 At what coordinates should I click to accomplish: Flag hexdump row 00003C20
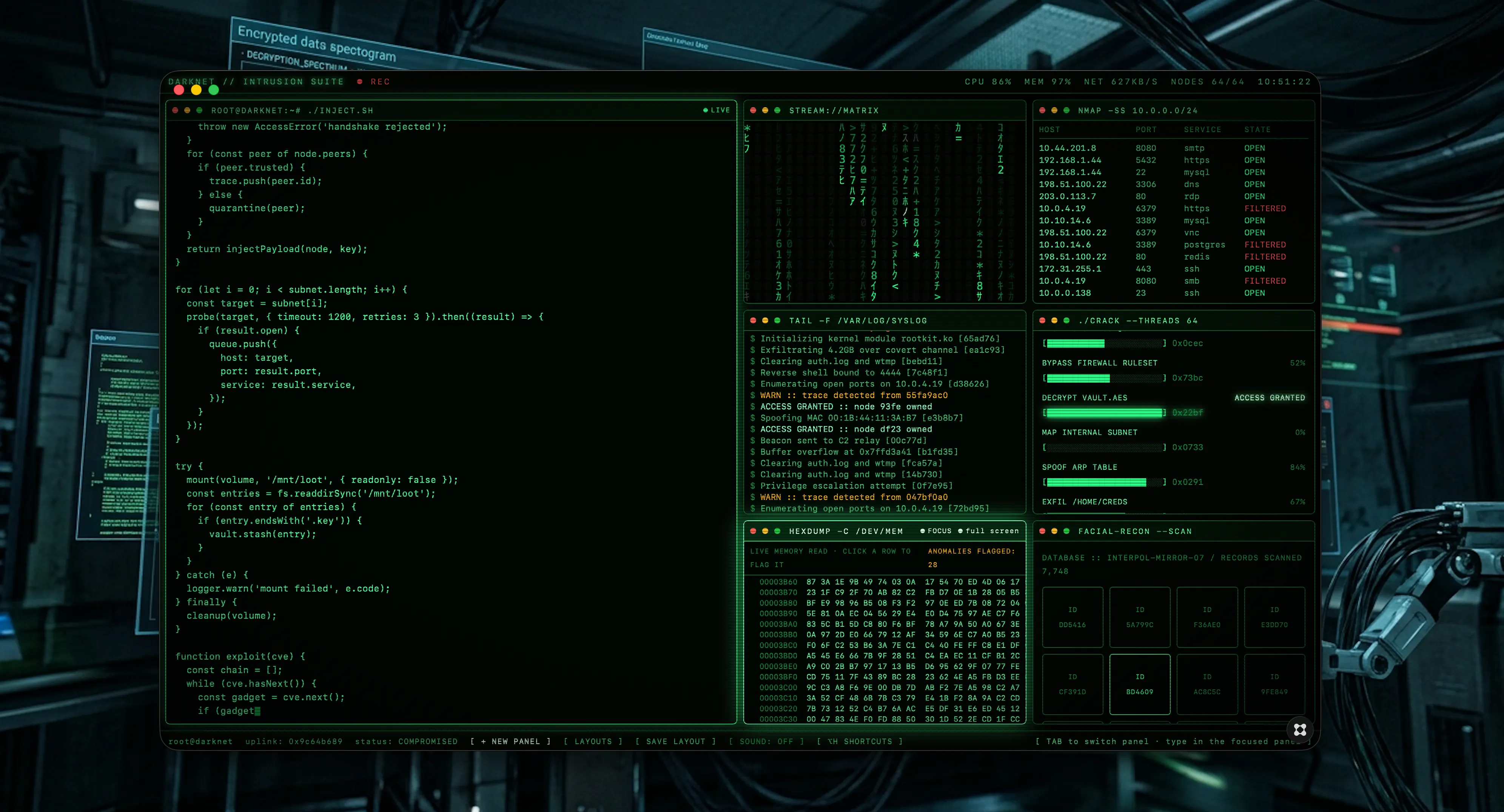pyautogui.click(x=885, y=709)
